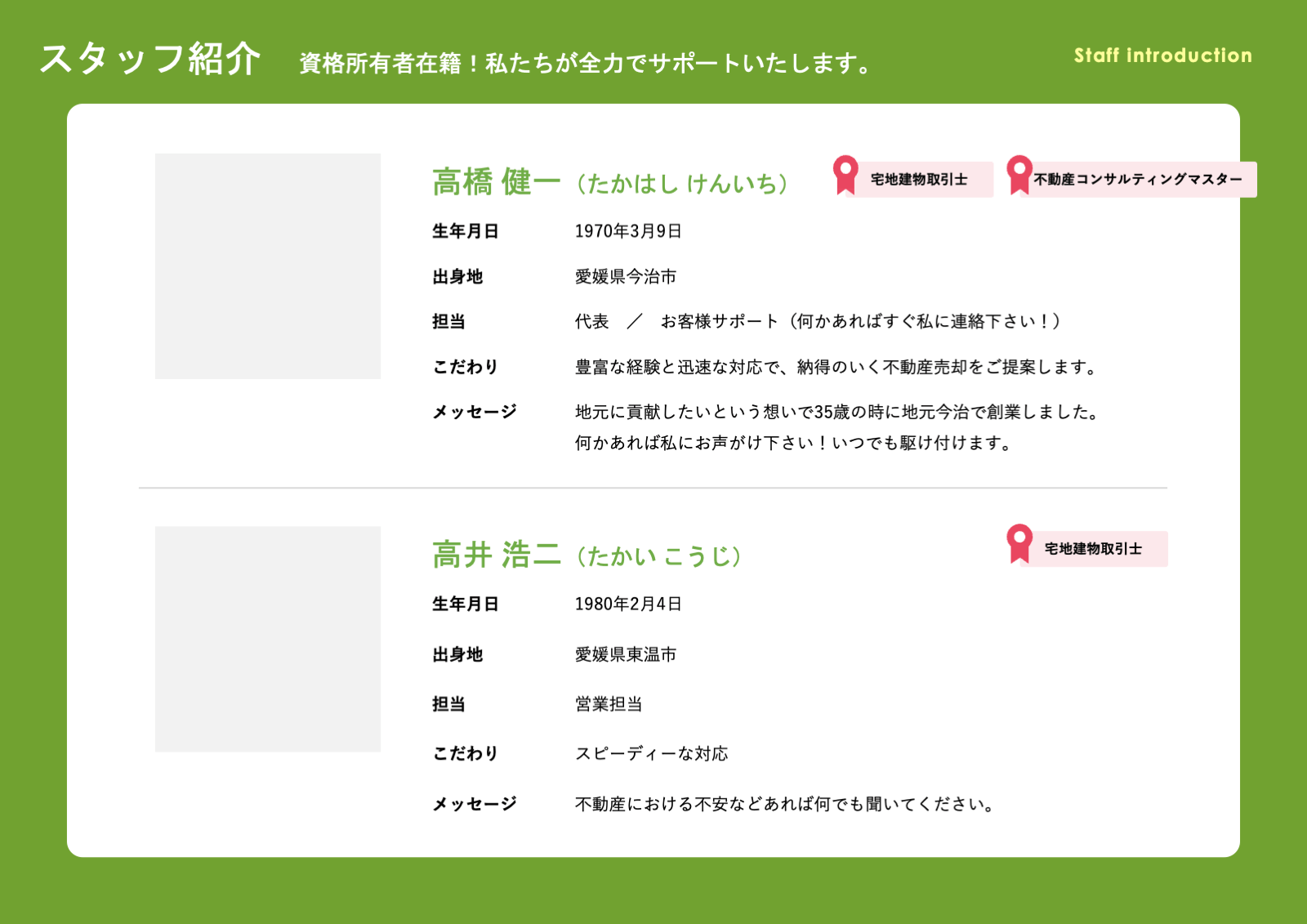The image size is (1307, 924).
Task: Click the 営業担当 role text
Action: tap(609, 704)
